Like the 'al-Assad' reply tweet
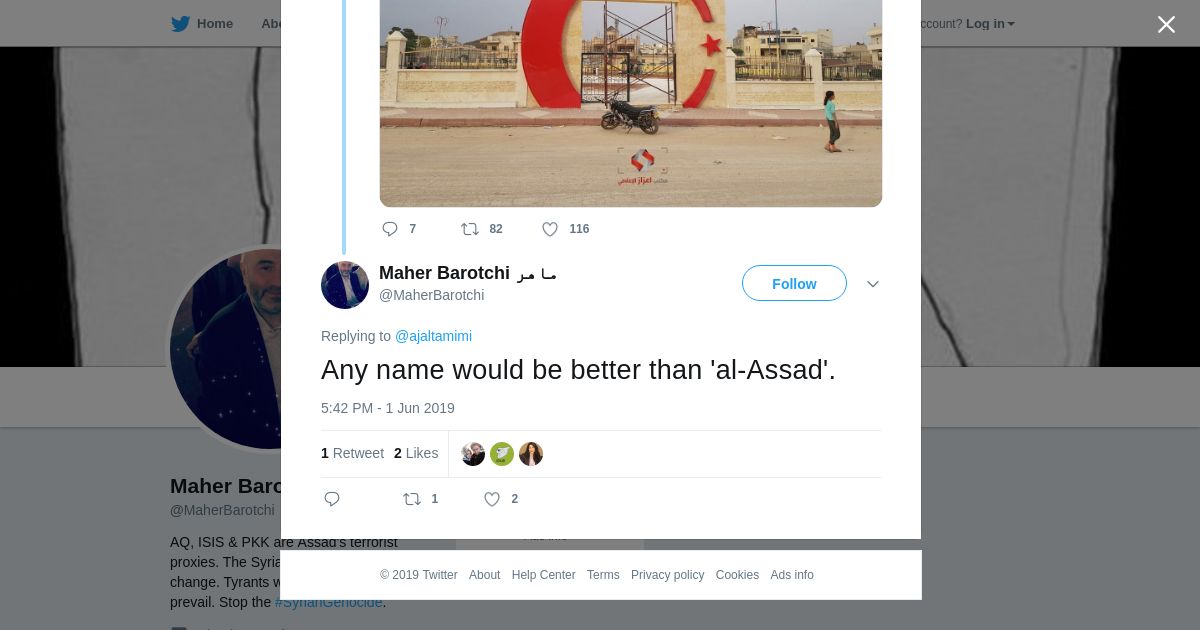Image resolution: width=1200 pixels, height=630 pixels. click(492, 499)
